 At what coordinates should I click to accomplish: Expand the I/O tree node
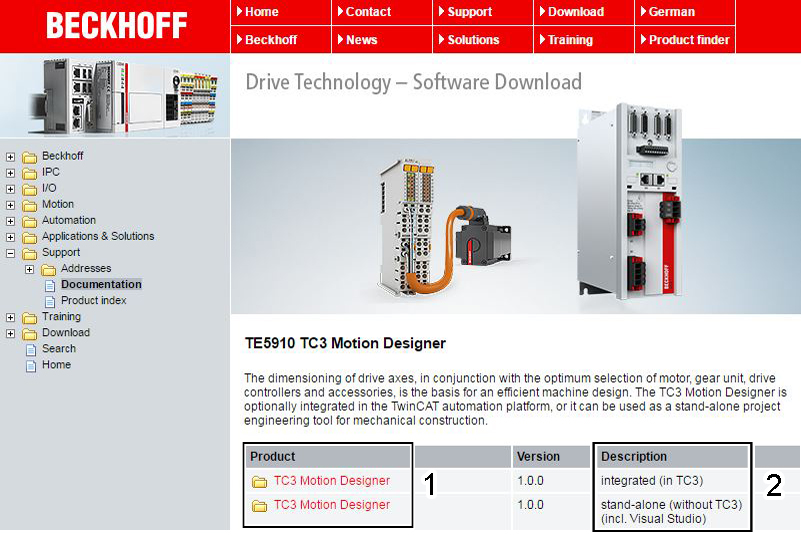tap(10, 189)
